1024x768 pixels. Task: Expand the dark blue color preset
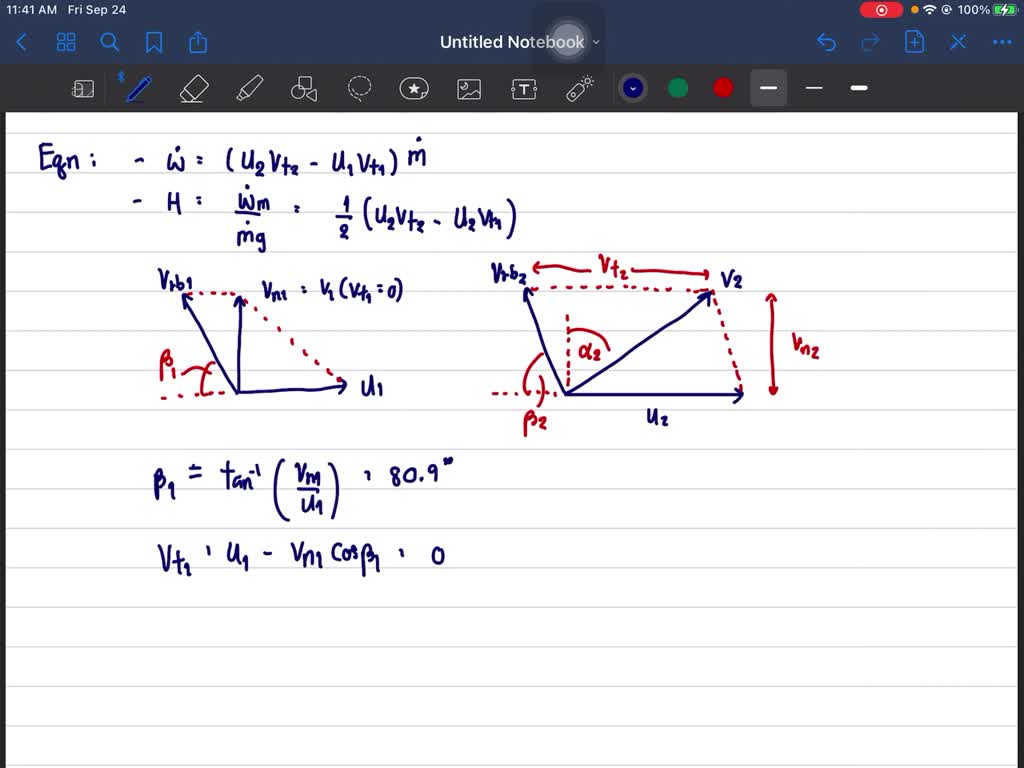click(632, 88)
